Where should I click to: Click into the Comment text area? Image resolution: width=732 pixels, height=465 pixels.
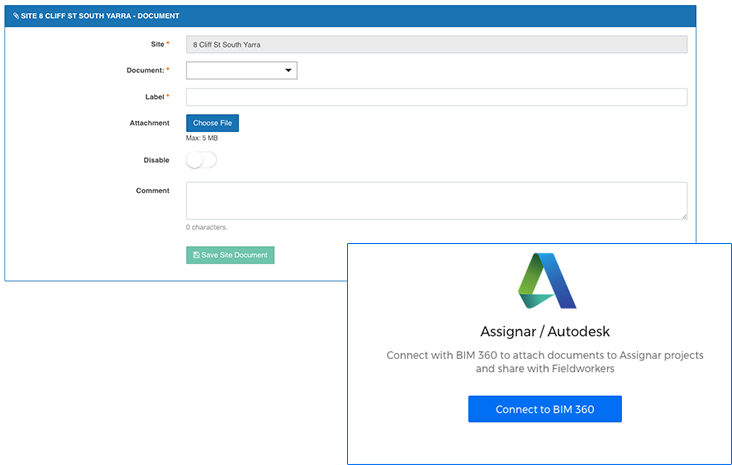(436, 201)
